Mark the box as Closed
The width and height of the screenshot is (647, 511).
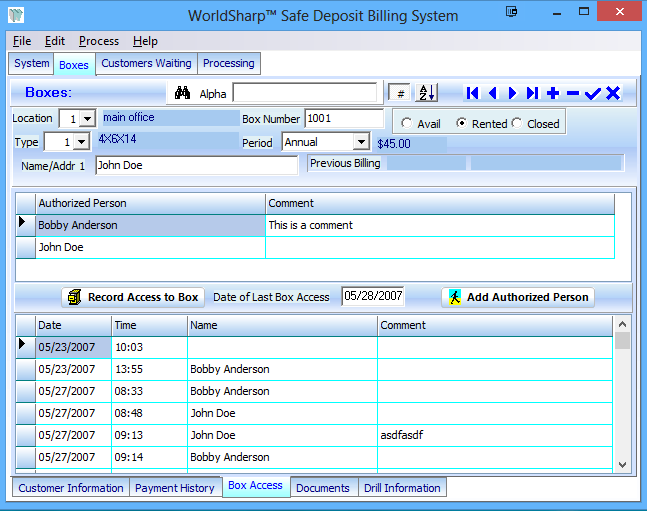(x=517, y=124)
